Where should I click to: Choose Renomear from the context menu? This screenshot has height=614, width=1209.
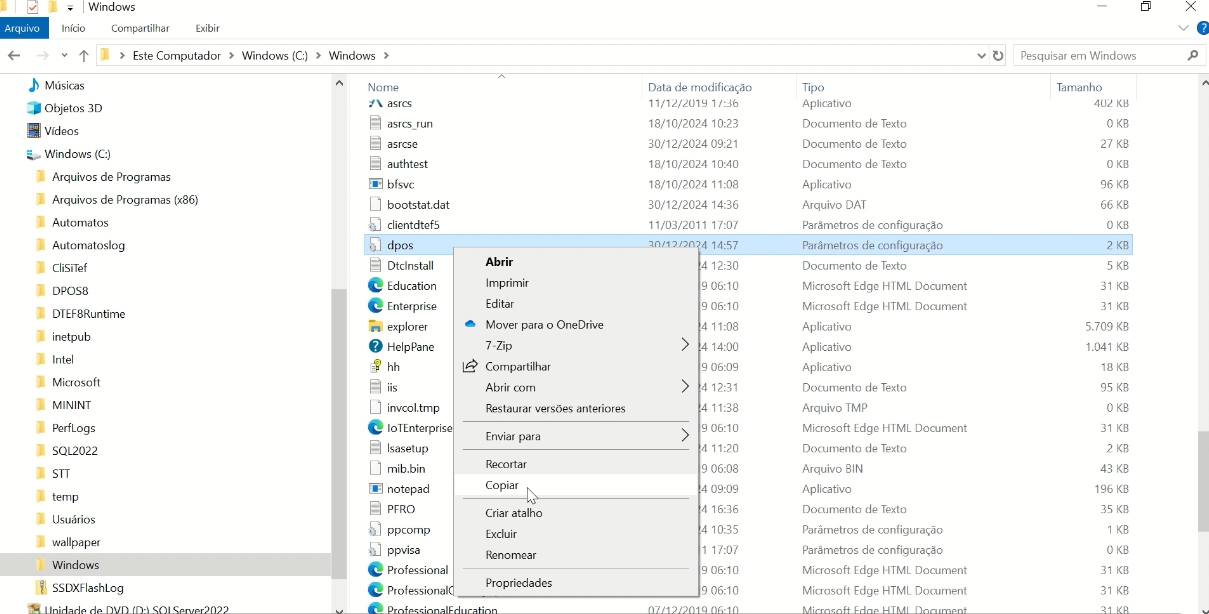click(x=511, y=555)
